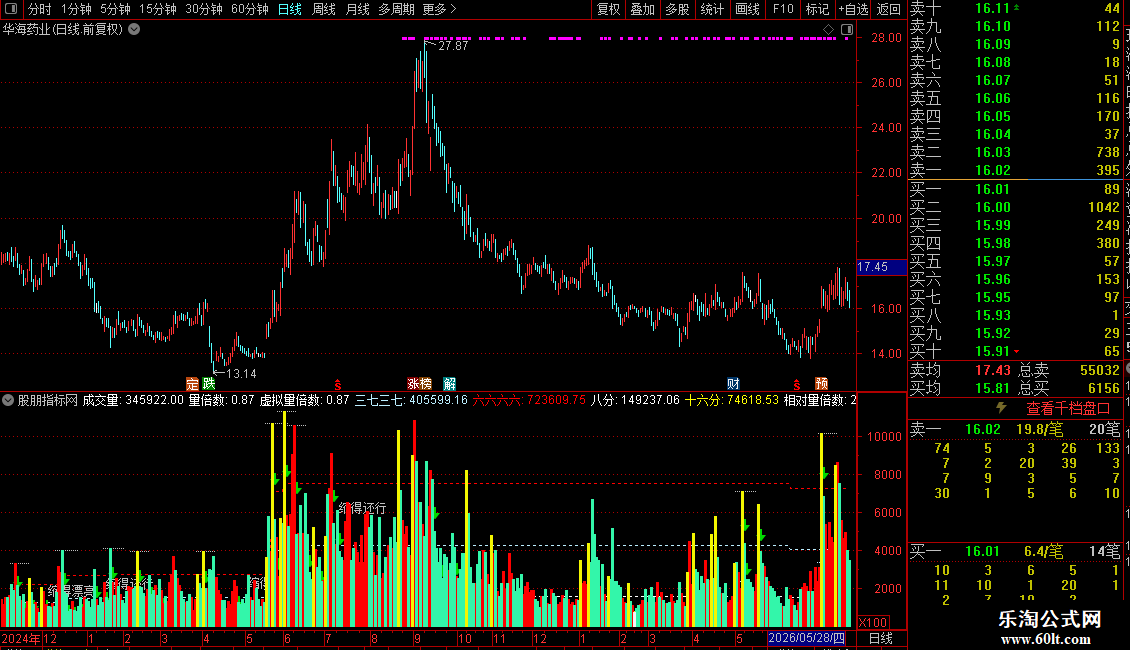Open the 预 forecast marker
Screen dimensions: 1130x650
click(821, 383)
